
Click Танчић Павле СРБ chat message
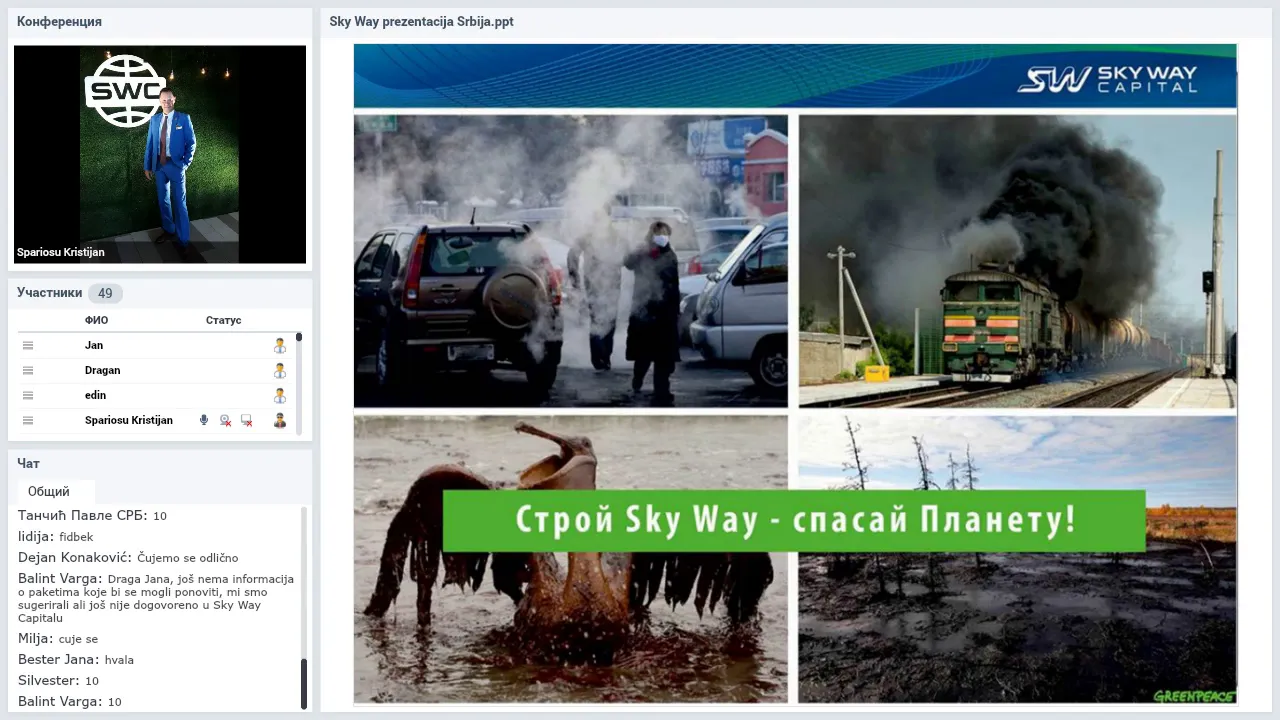(x=92, y=516)
